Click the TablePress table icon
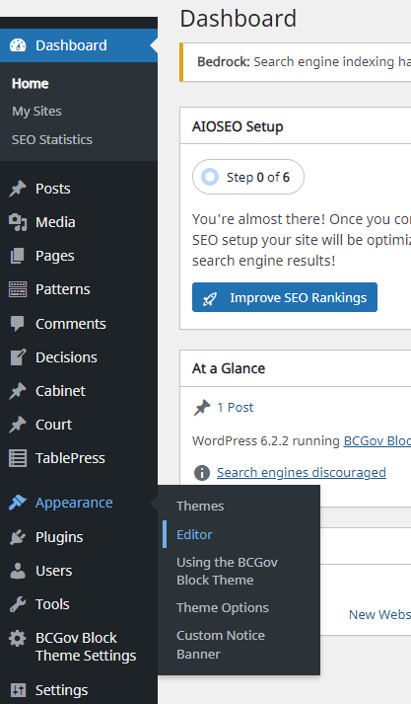The height and width of the screenshot is (704, 411). point(18,458)
